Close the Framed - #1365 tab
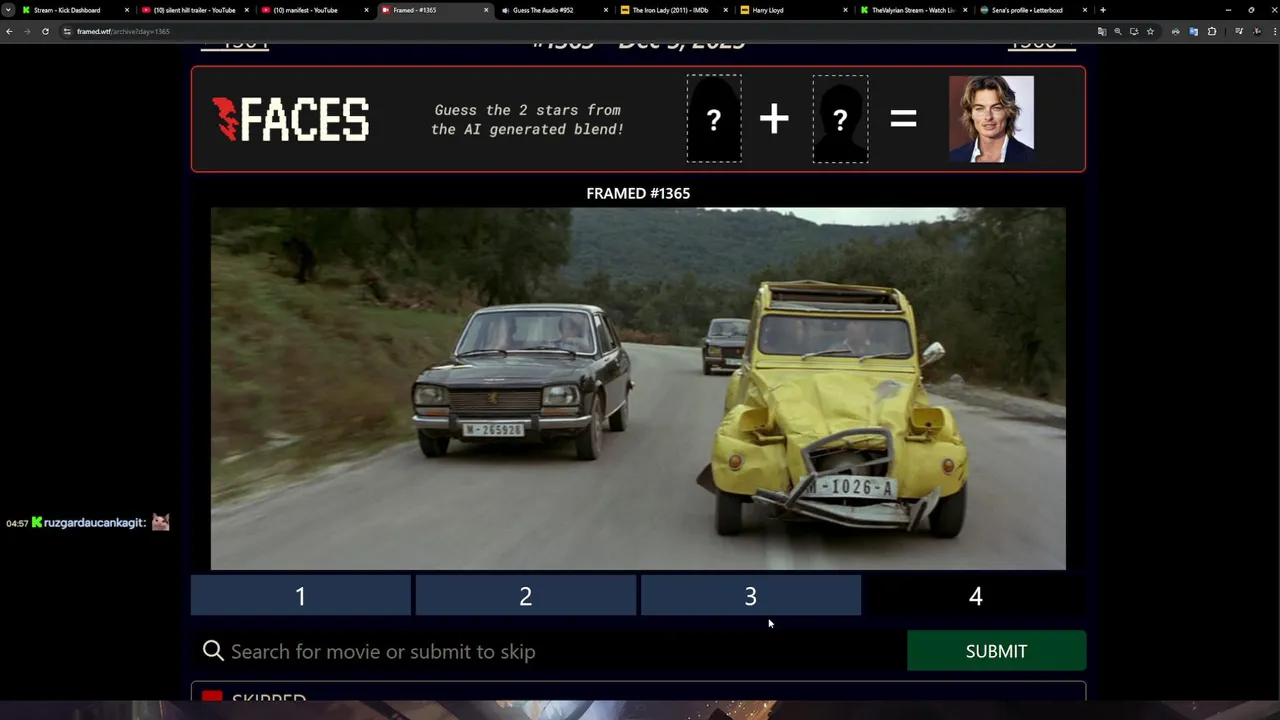 [486, 10]
